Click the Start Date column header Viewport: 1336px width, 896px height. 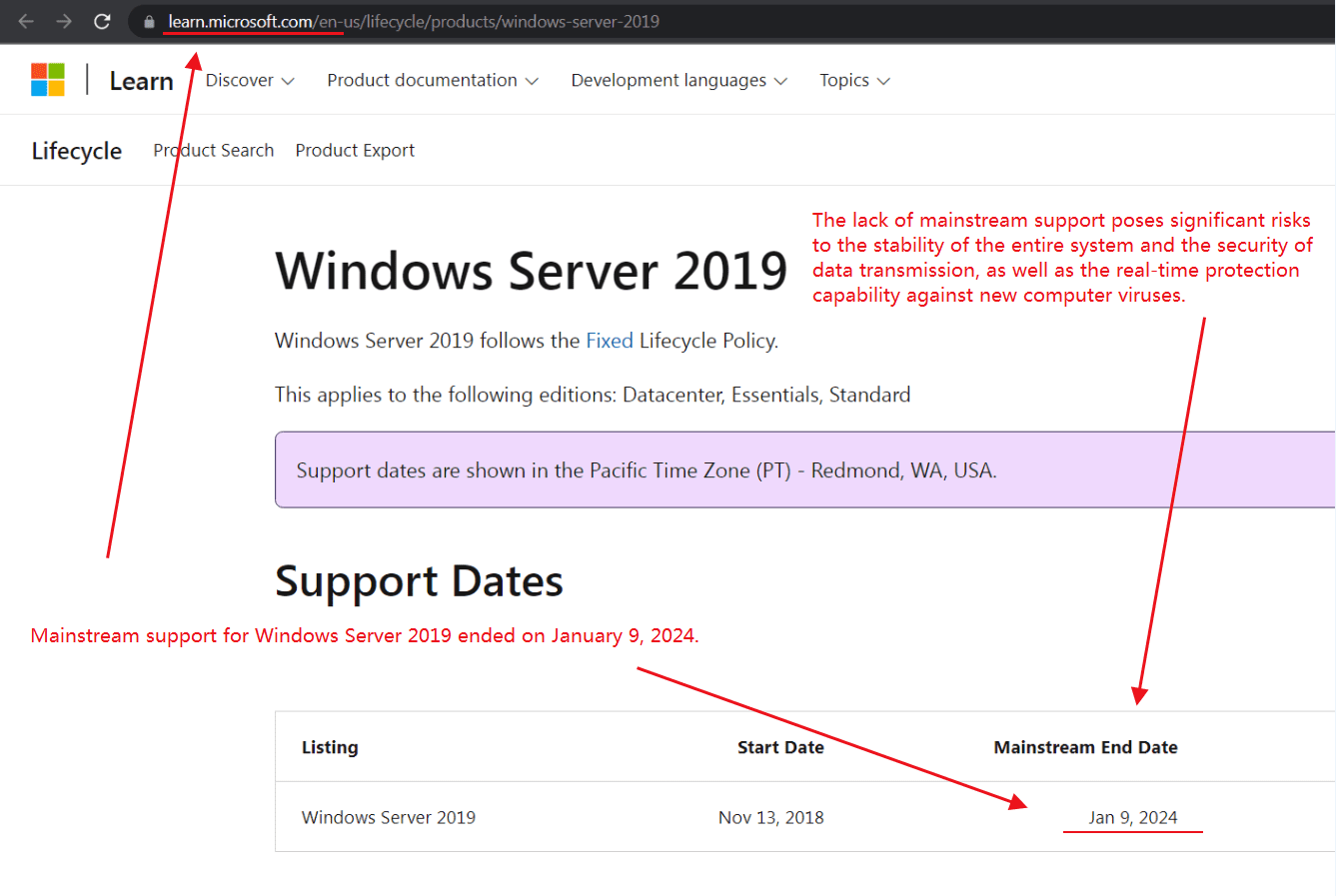pos(780,747)
